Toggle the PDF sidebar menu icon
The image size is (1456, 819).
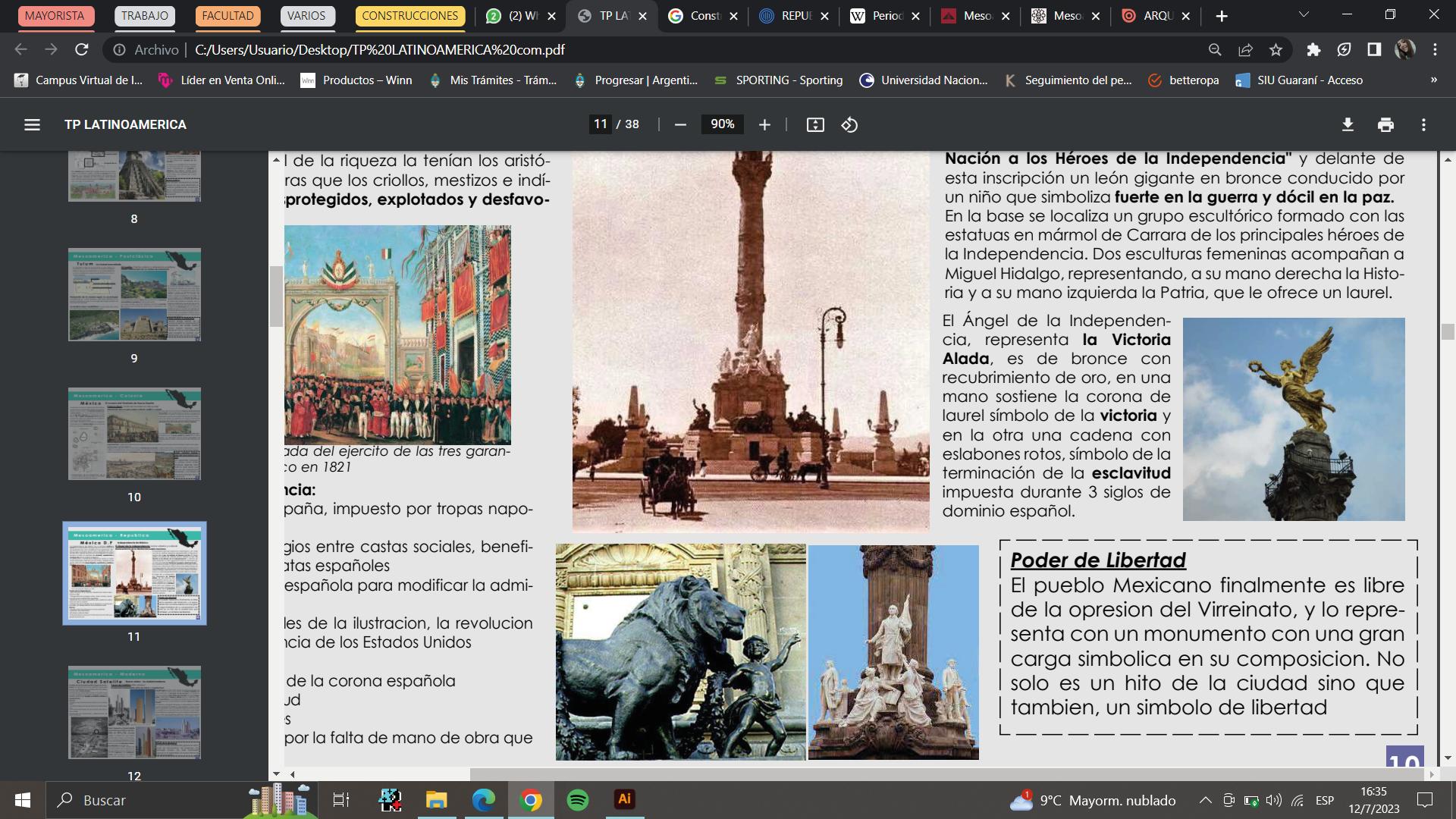(32, 124)
